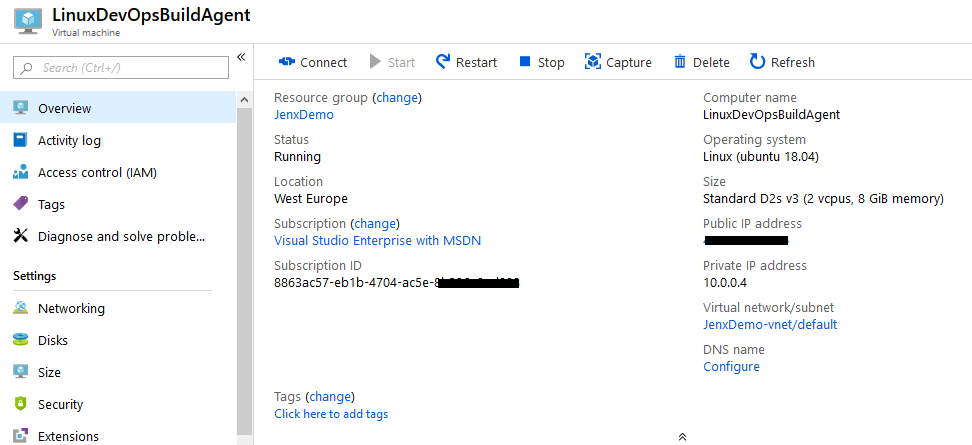Open Visual Studio Enterprise with MSDN link

coord(378,240)
